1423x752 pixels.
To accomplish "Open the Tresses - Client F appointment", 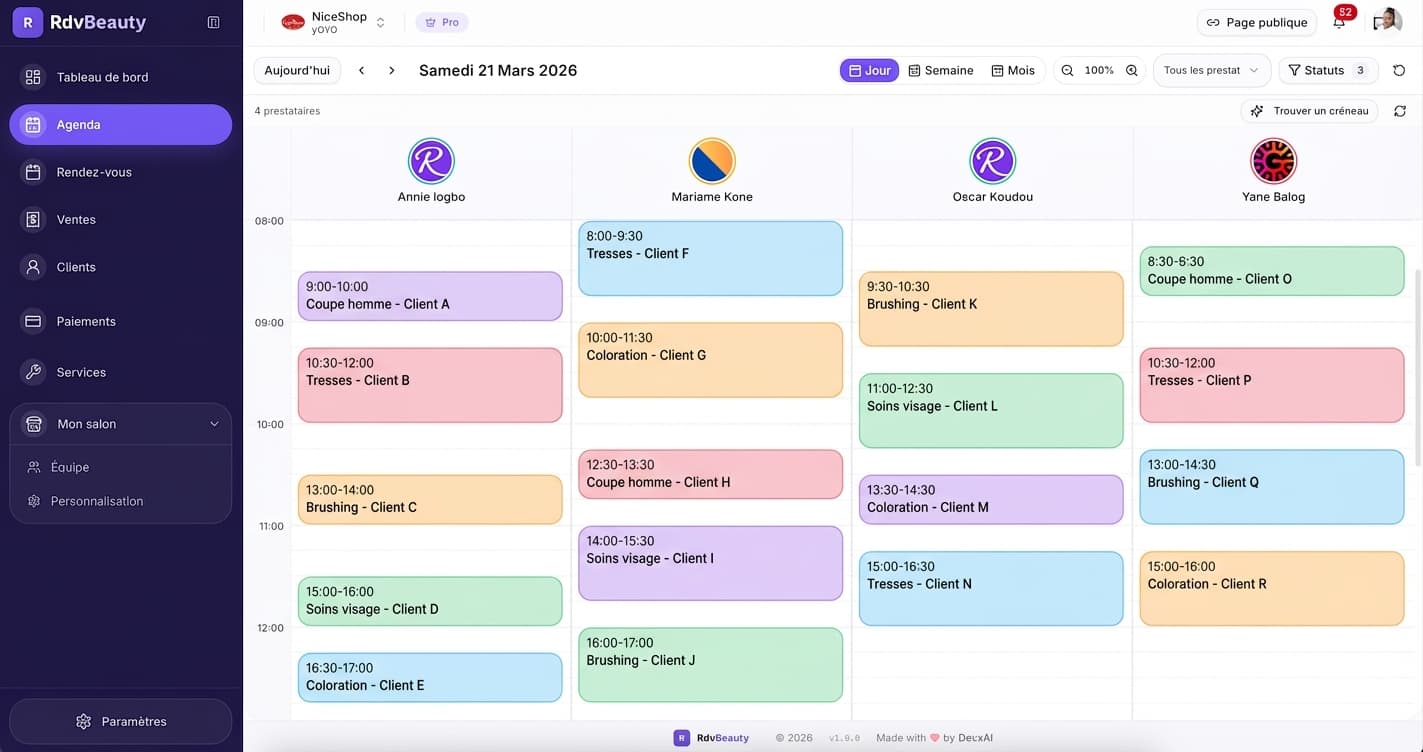I will 710,258.
